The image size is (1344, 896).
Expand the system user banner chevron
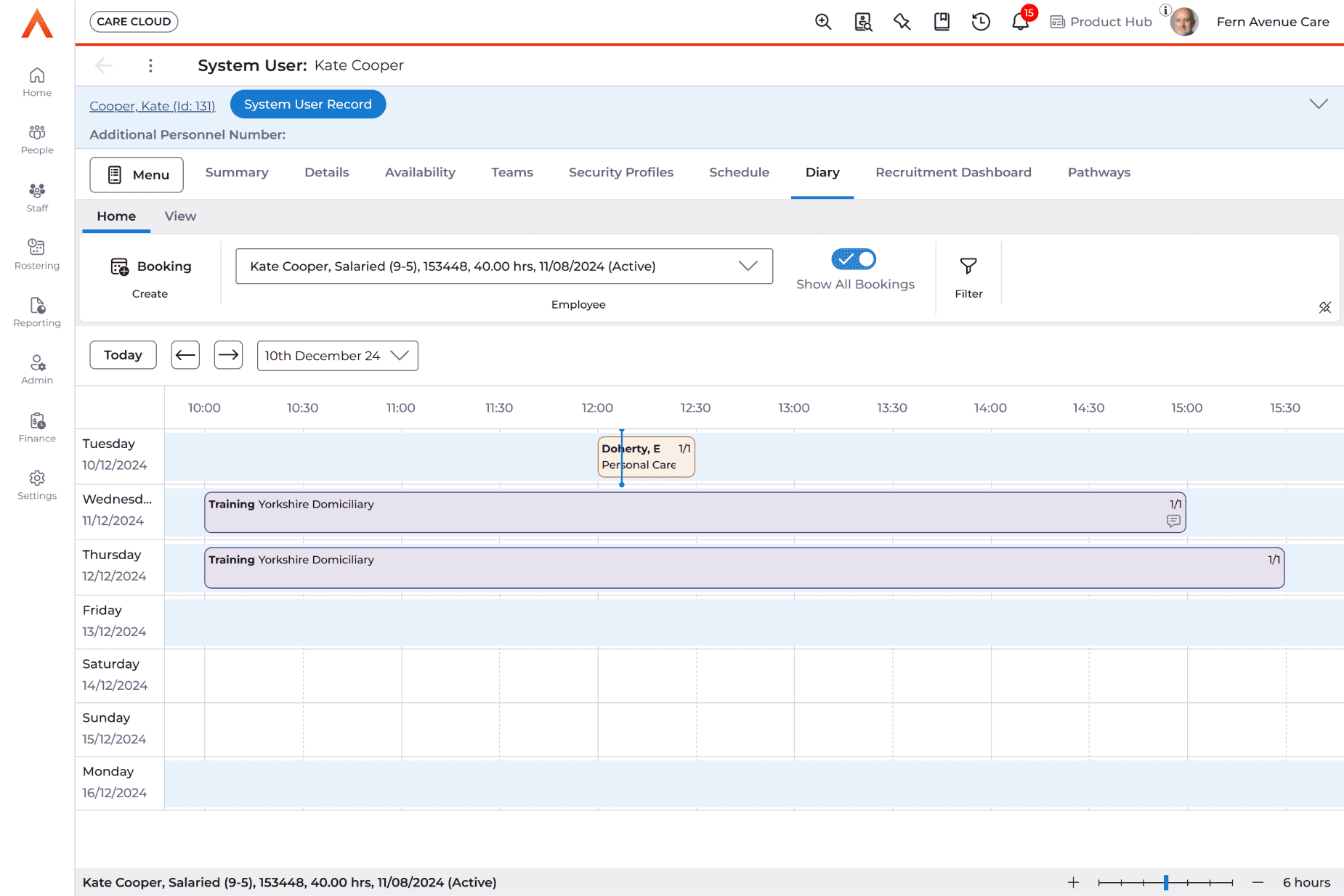pyautogui.click(x=1319, y=104)
